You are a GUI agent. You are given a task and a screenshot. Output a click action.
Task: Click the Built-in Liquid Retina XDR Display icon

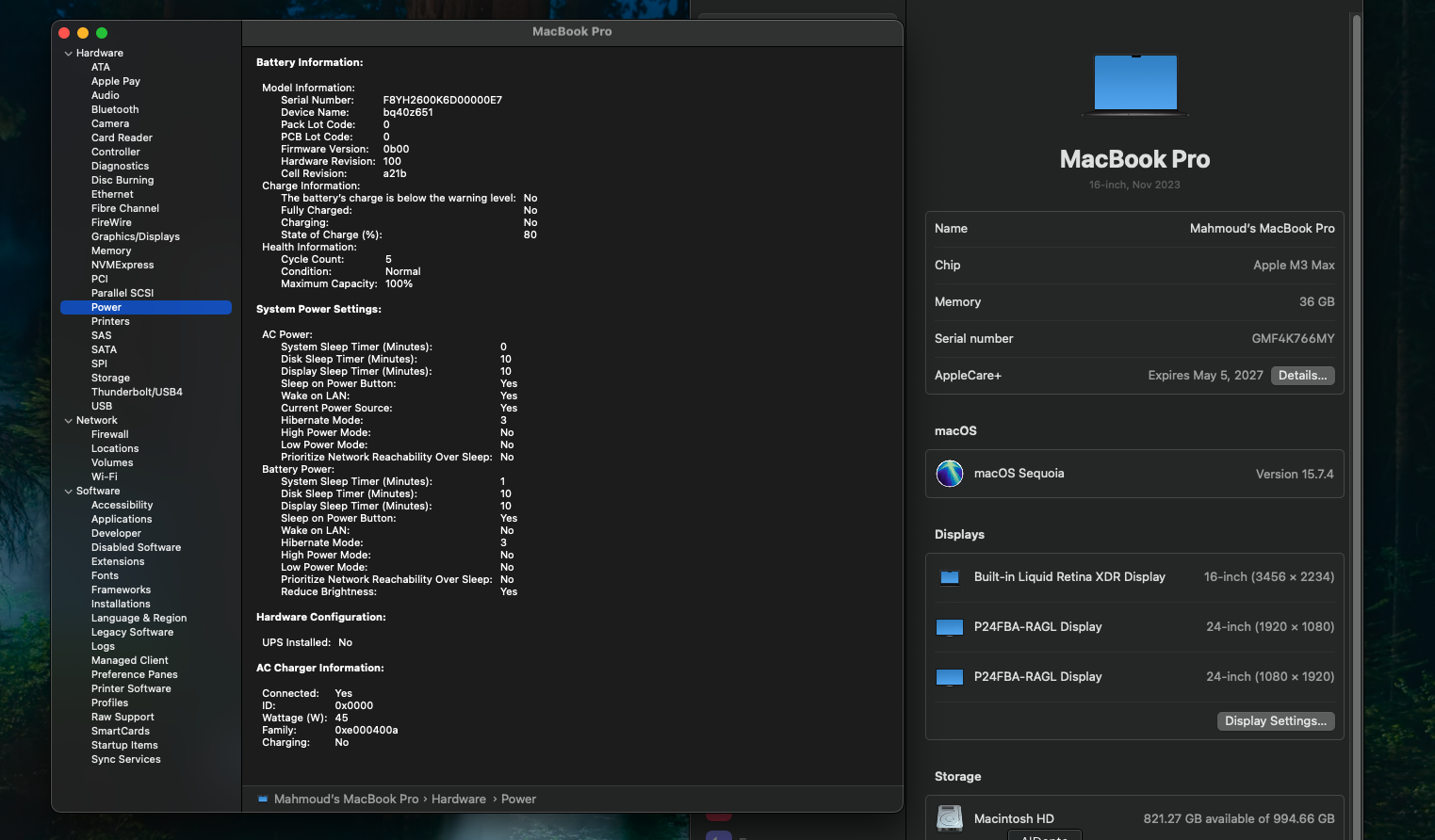point(950,577)
